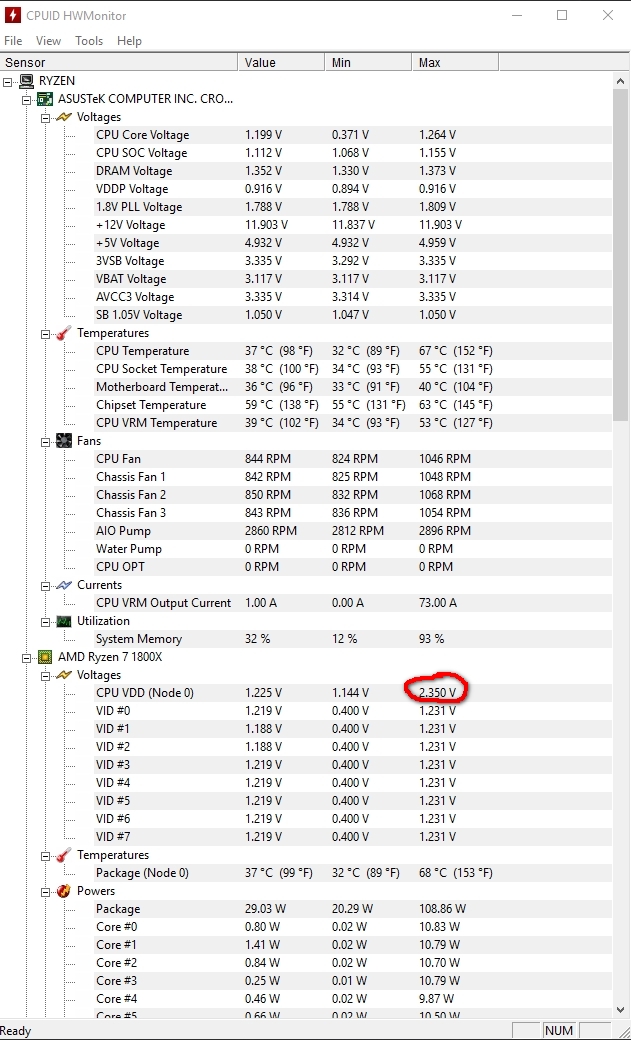Viewport: 631px width, 1040px height.
Task: Click the ASUSTeK motherboard icon
Action: (45, 99)
